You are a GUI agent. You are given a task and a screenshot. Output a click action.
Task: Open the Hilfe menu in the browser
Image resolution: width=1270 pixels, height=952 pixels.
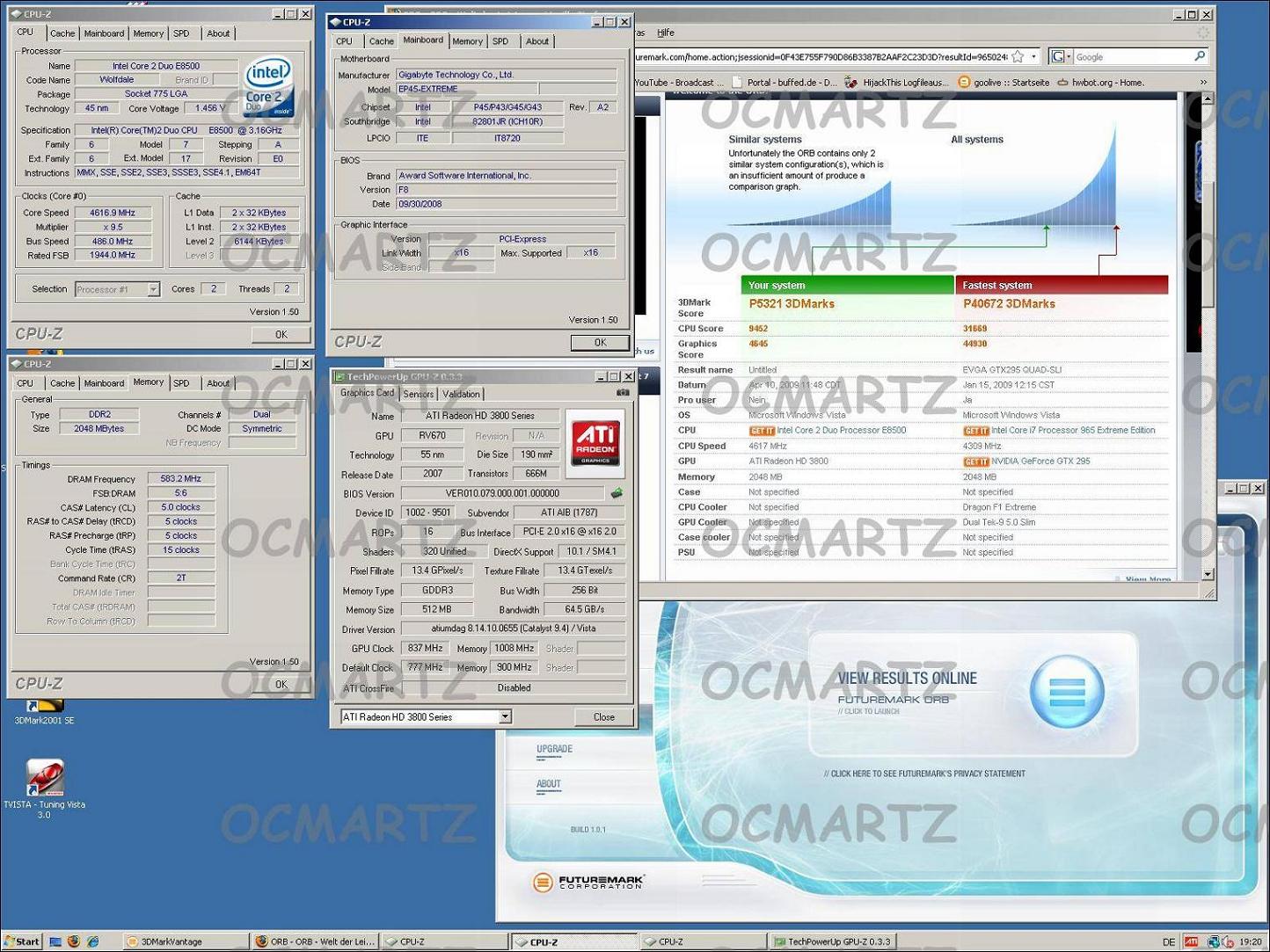tap(666, 33)
